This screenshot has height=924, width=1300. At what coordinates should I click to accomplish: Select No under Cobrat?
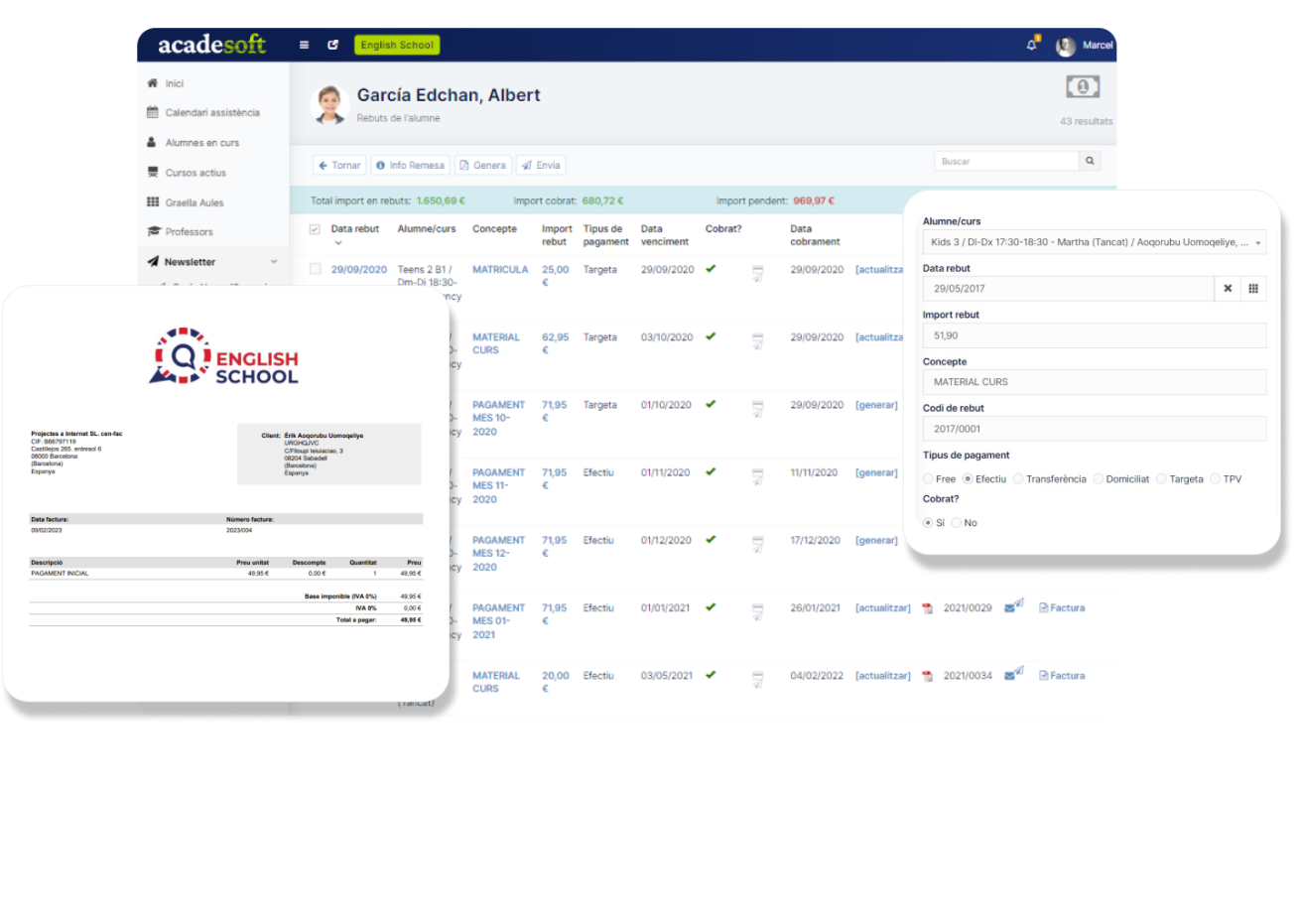click(957, 523)
